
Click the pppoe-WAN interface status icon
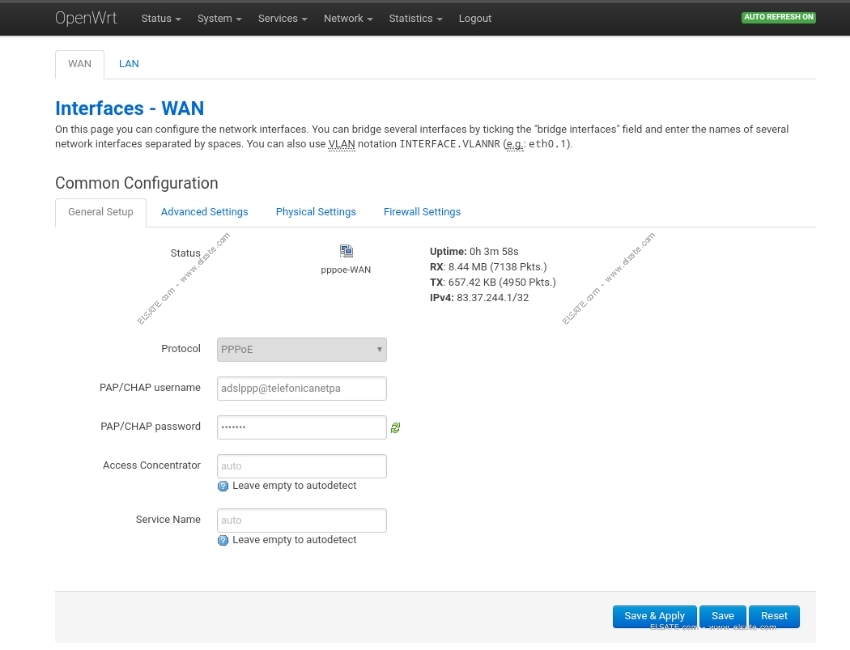click(346, 250)
